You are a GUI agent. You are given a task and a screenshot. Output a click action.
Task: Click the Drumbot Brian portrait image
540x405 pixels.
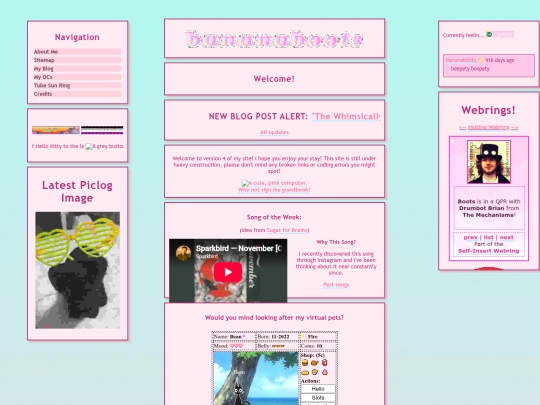pos(489,162)
